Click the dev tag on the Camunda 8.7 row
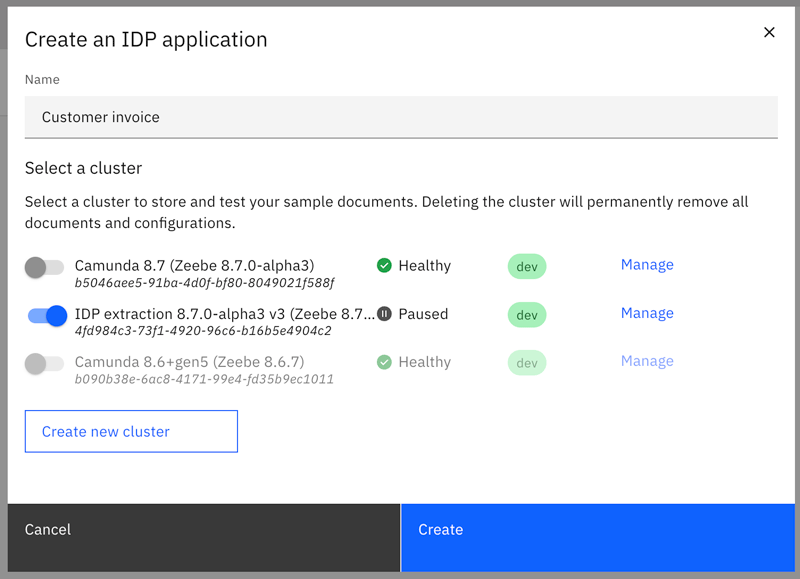Viewport: 800px width, 579px height. [x=527, y=266]
